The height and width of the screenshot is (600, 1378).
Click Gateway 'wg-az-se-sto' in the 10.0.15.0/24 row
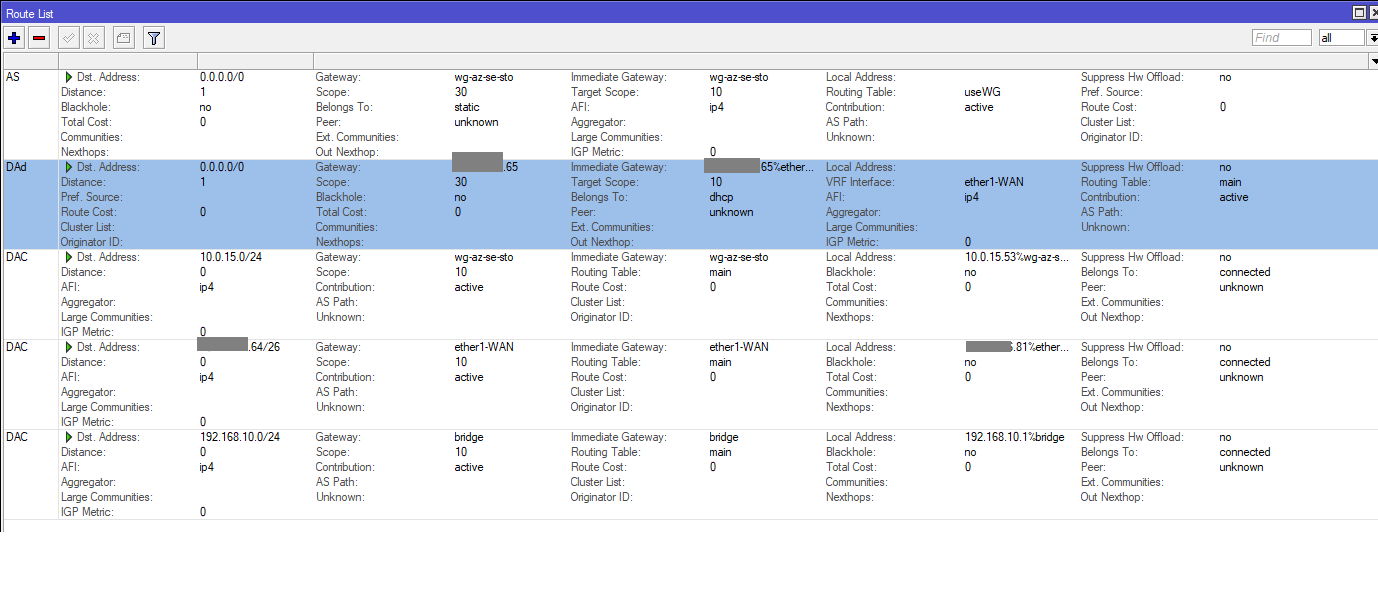click(x=484, y=257)
